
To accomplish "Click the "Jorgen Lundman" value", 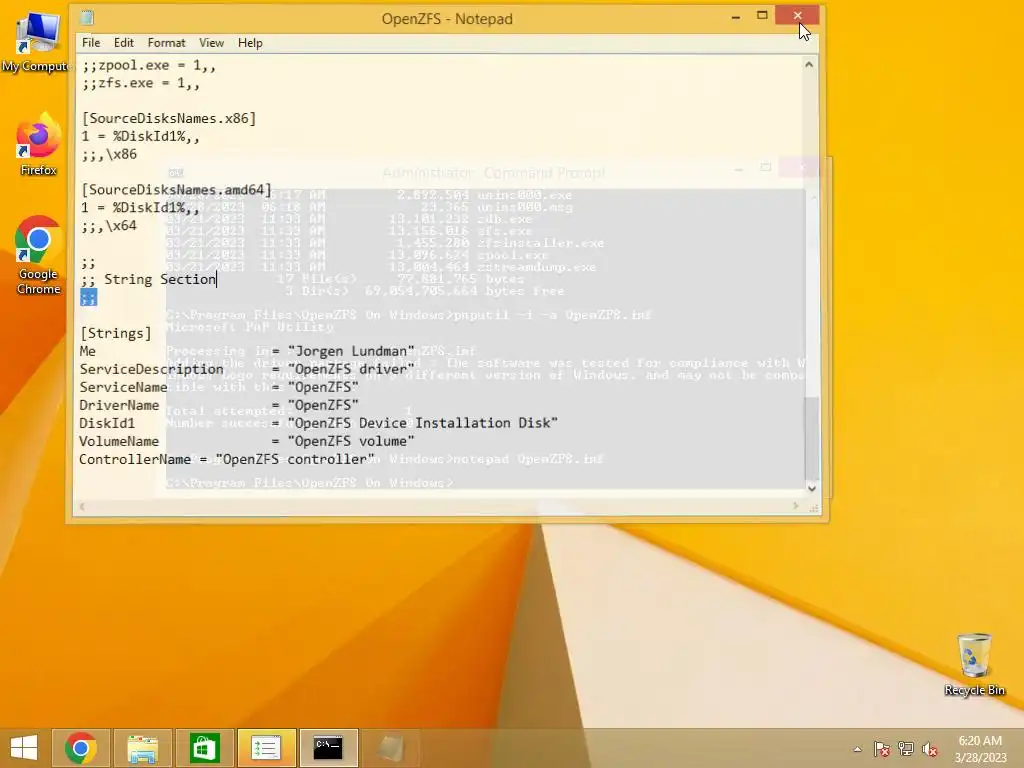I will point(351,351).
